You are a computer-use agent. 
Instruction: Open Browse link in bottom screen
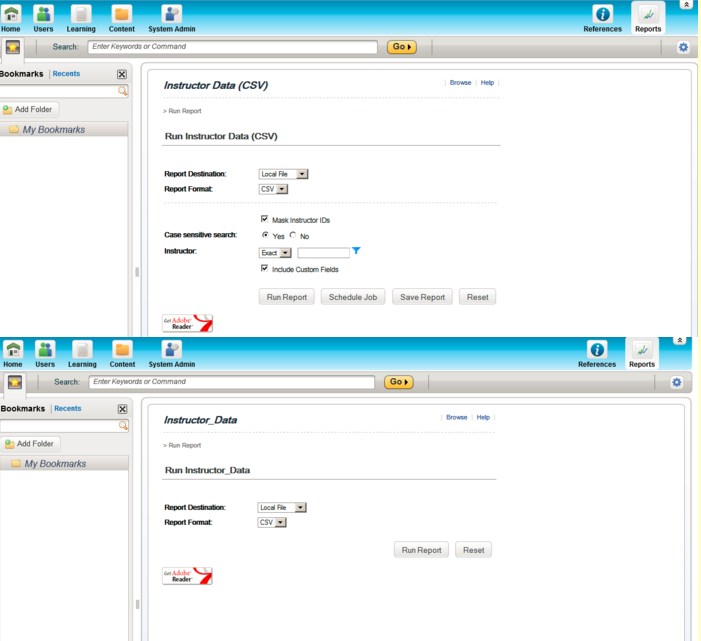point(456,417)
